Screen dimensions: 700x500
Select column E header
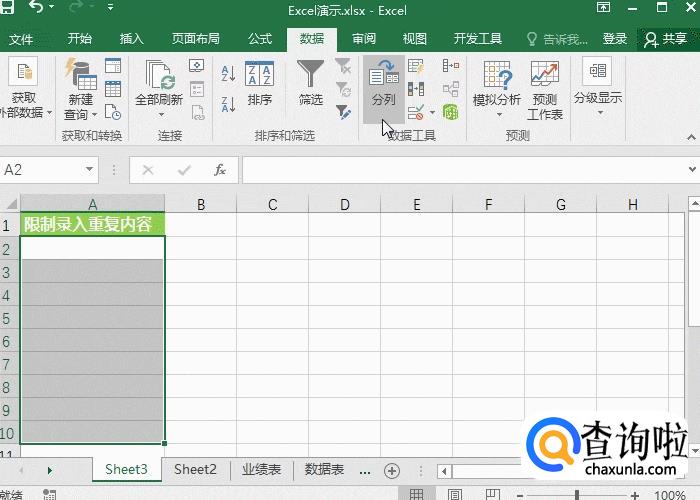coord(417,205)
